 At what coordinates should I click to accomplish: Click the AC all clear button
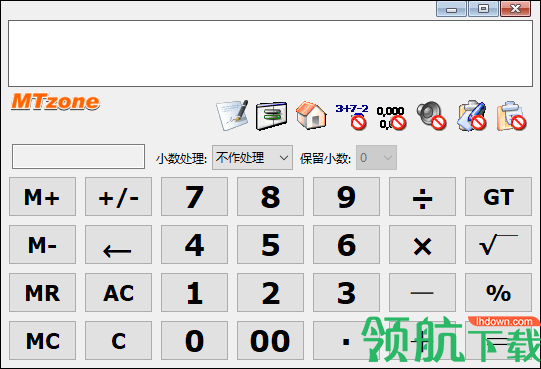(x=118, y=293)
